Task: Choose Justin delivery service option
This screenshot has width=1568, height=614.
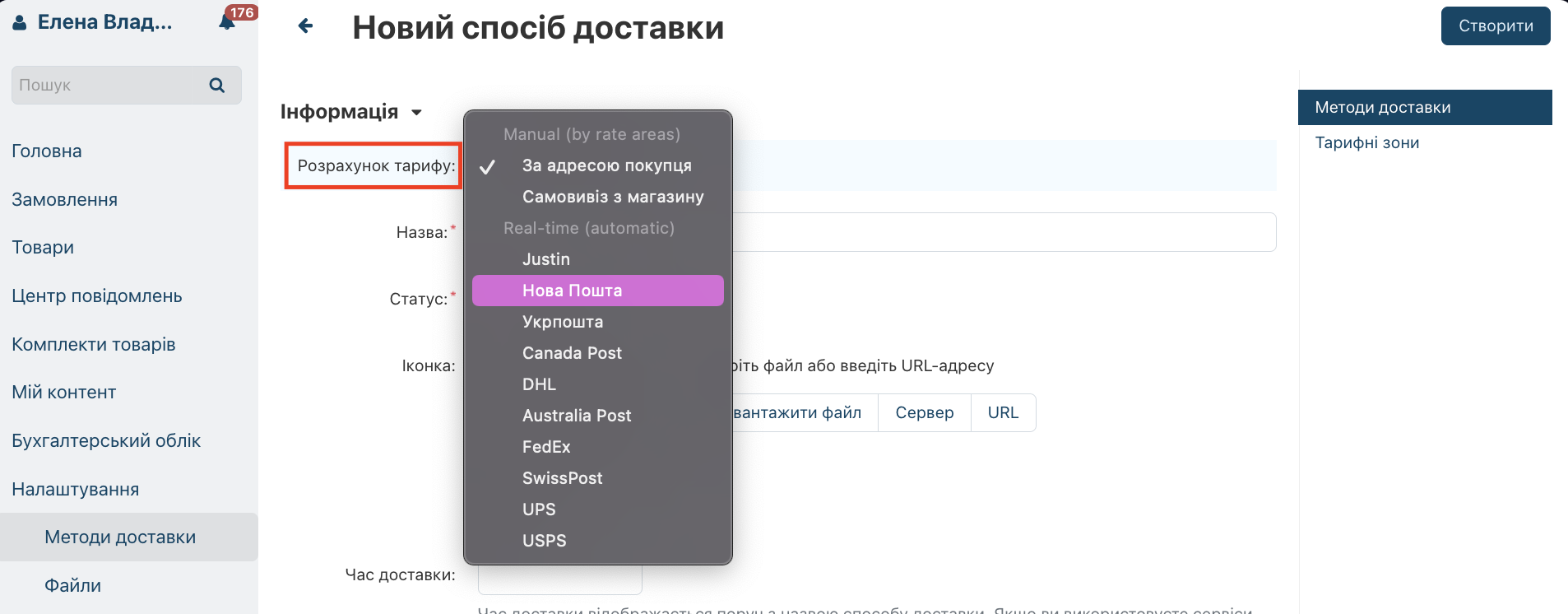Action: pos(546,259)
